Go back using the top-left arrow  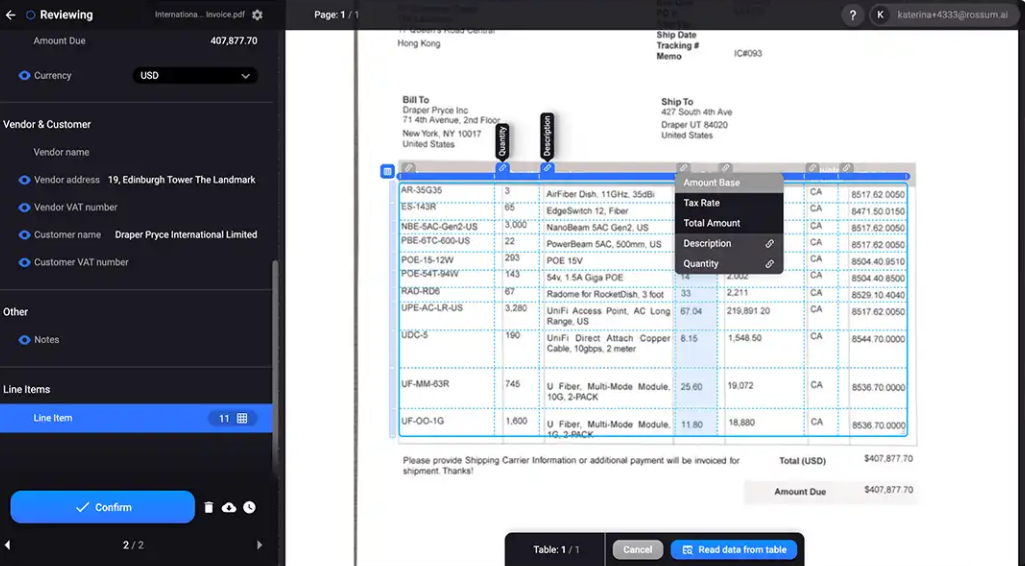click(10, 15)
